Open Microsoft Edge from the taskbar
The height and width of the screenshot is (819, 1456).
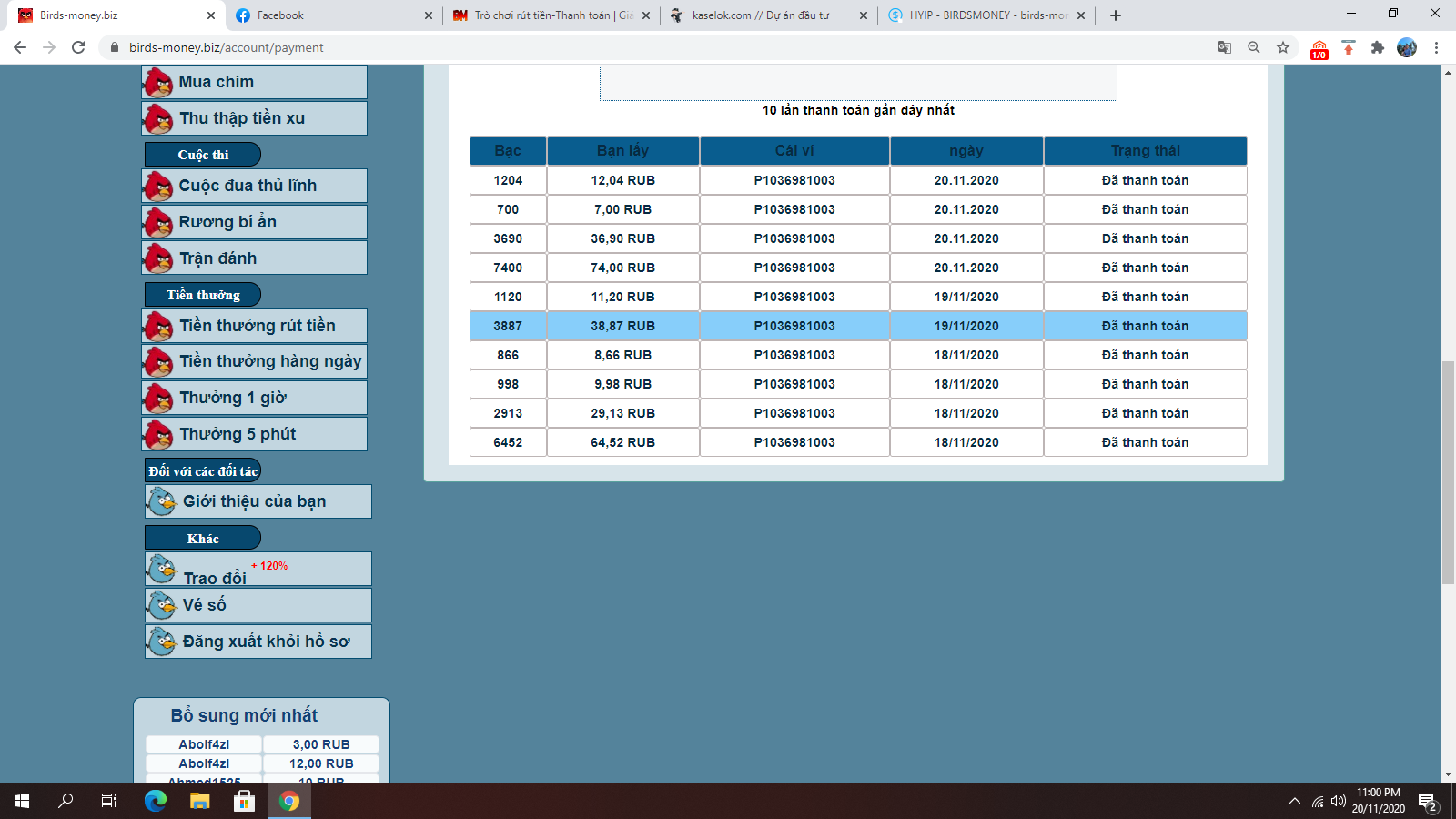[156, 801]
